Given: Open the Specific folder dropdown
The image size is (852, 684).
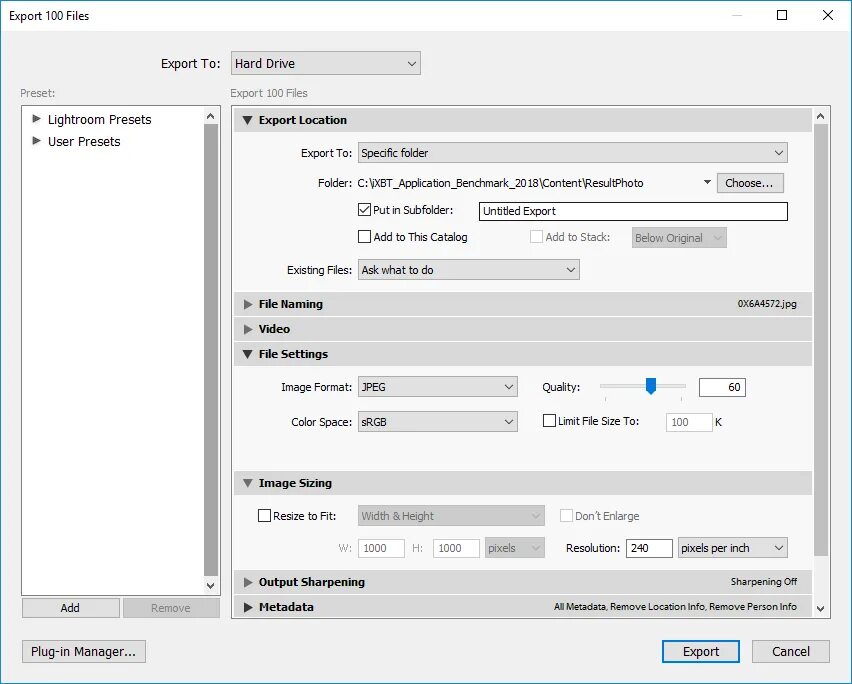Looking at the screenshot, I should tap(572, 153).
